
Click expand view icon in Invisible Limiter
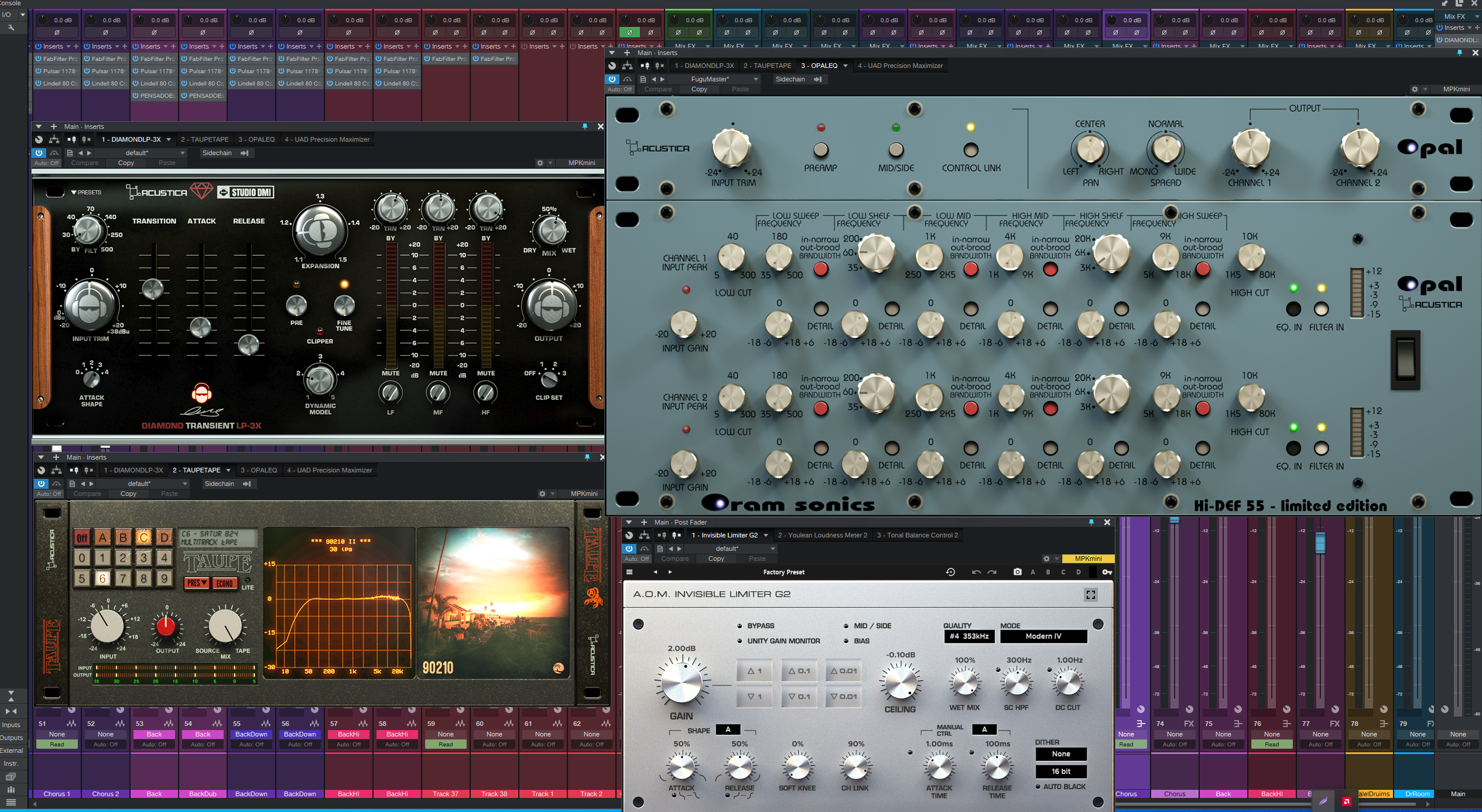point(1090,595)
